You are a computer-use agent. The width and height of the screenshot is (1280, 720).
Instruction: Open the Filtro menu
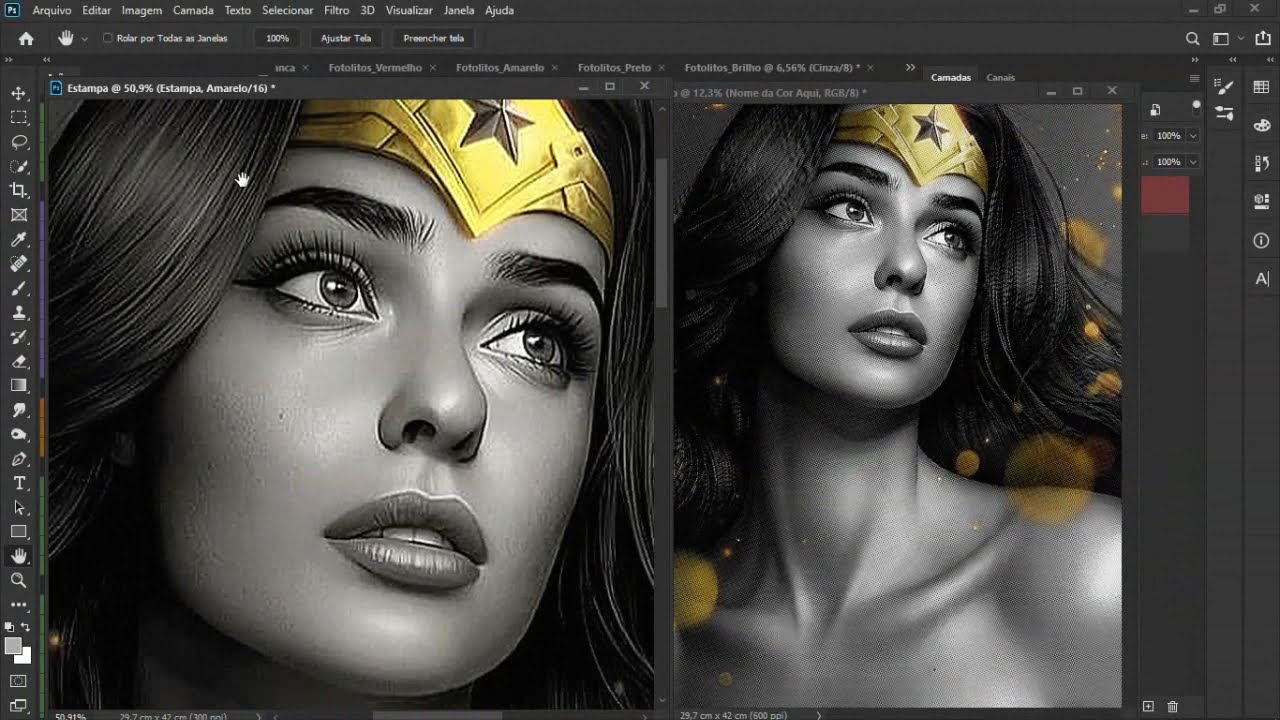point(337,10)
